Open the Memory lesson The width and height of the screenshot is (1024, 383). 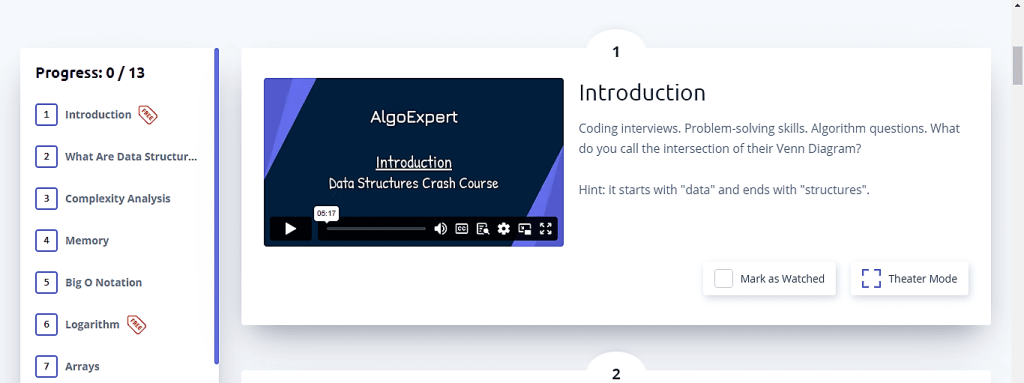87,241
